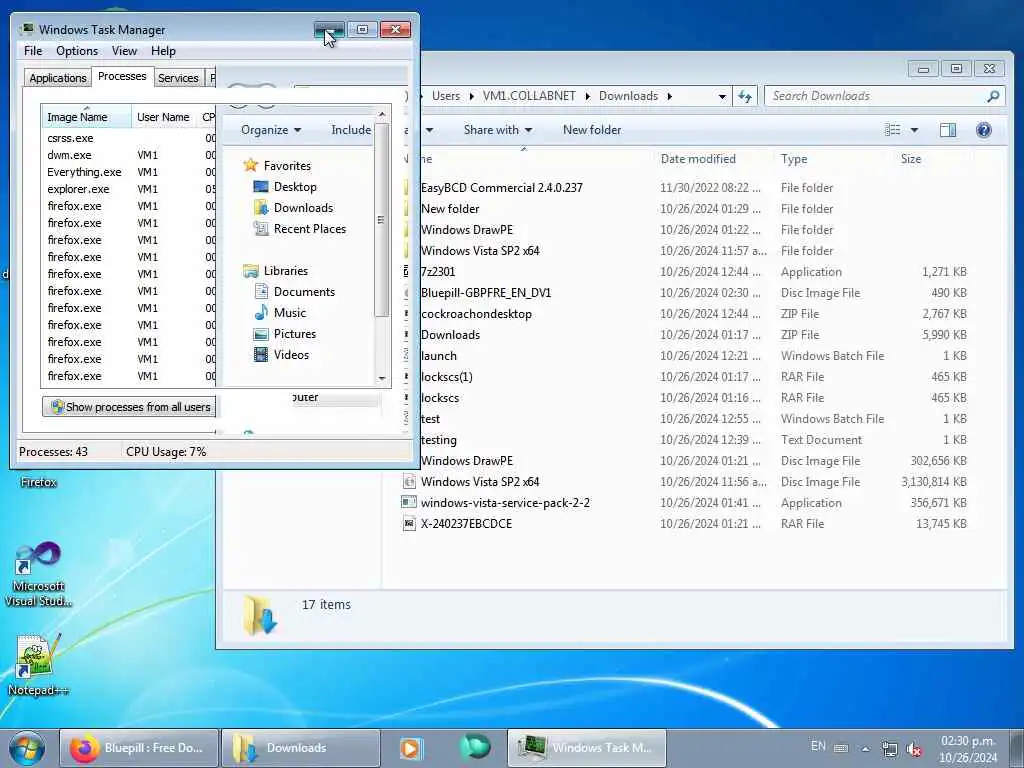Open the View menu in Task Manager

(124, 51)
